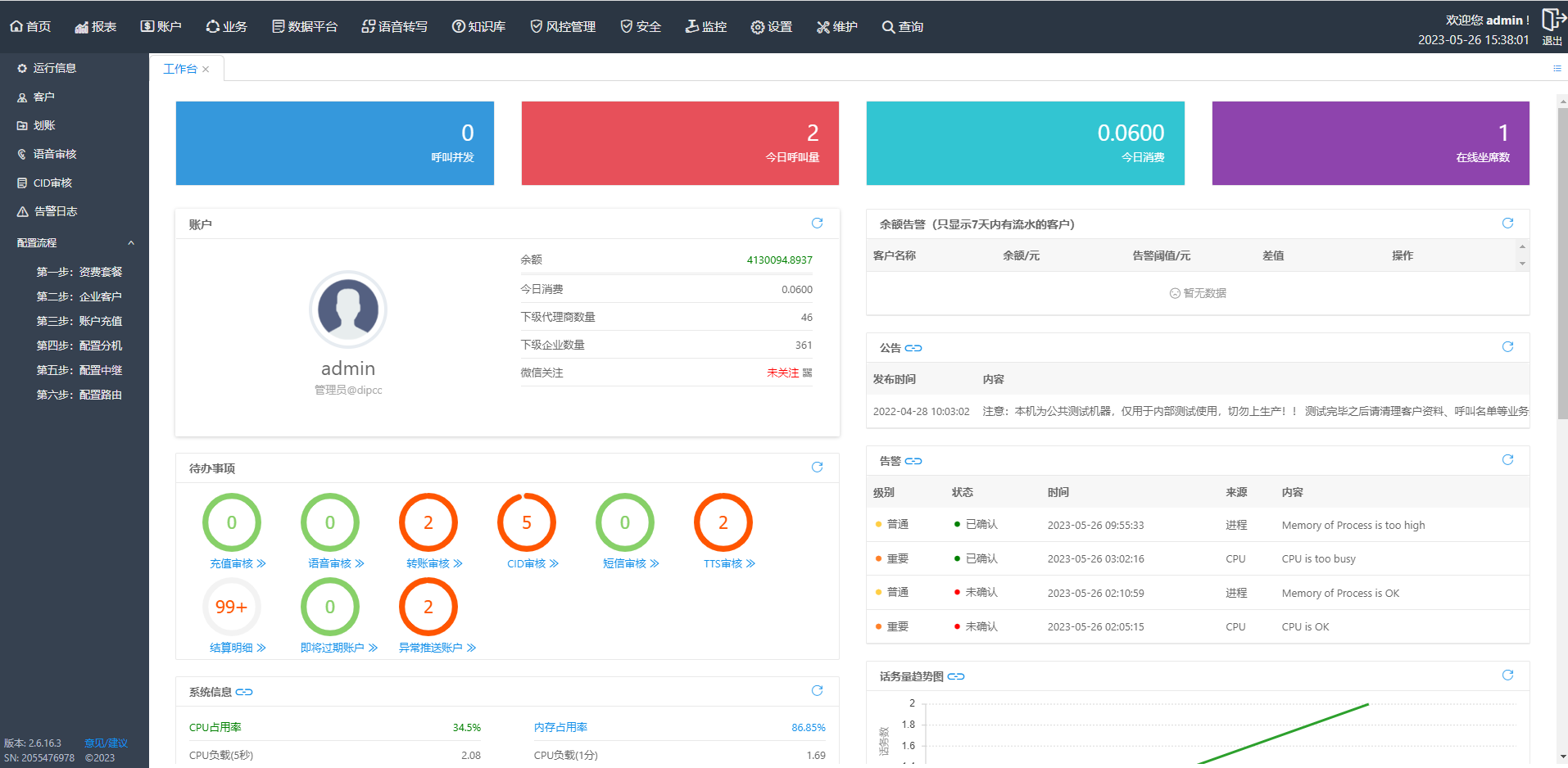Screen dimensions: 1568x768
Task: Click the link icon beside 公告
Action: [x=913, y=349]
